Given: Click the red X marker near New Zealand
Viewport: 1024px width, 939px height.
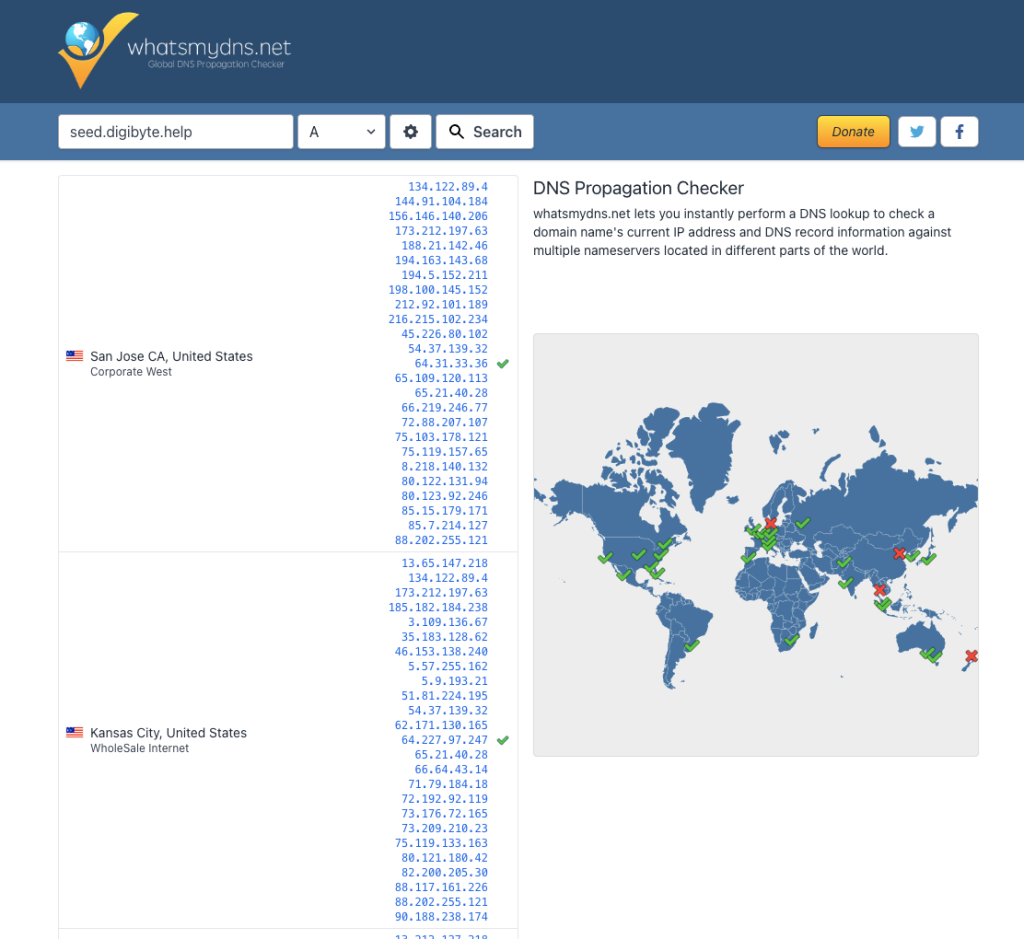Looking at the screenshot, I should [x=970, y=656].
